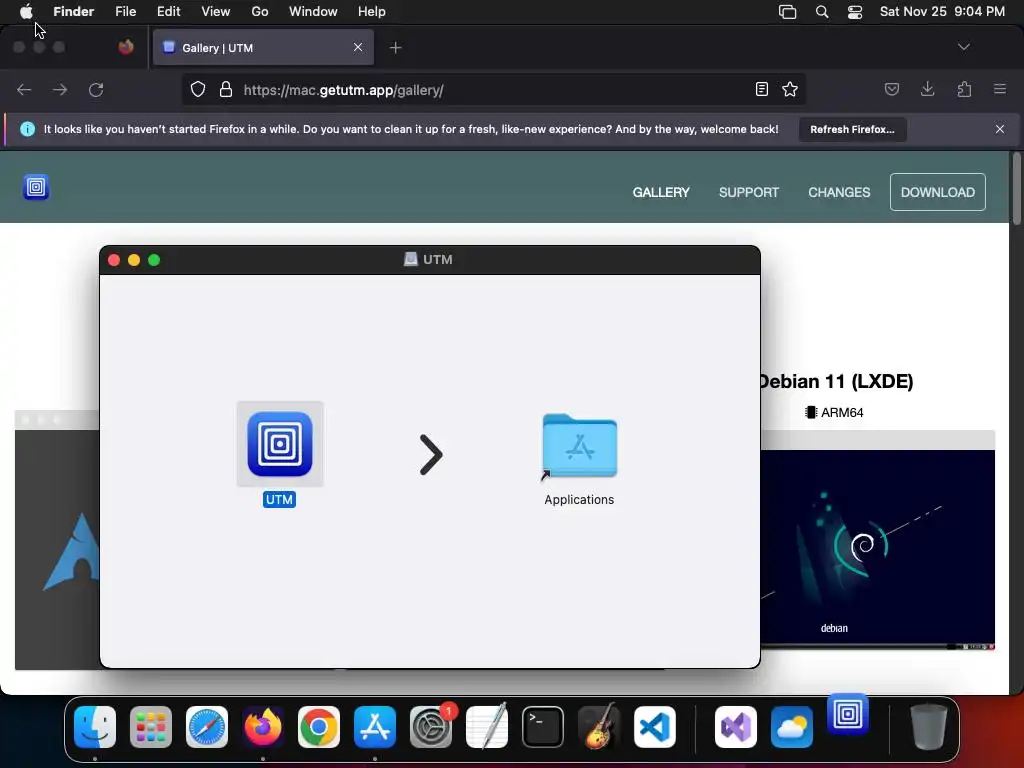Open the Firefox downloads panel

[x=927, y=89]
